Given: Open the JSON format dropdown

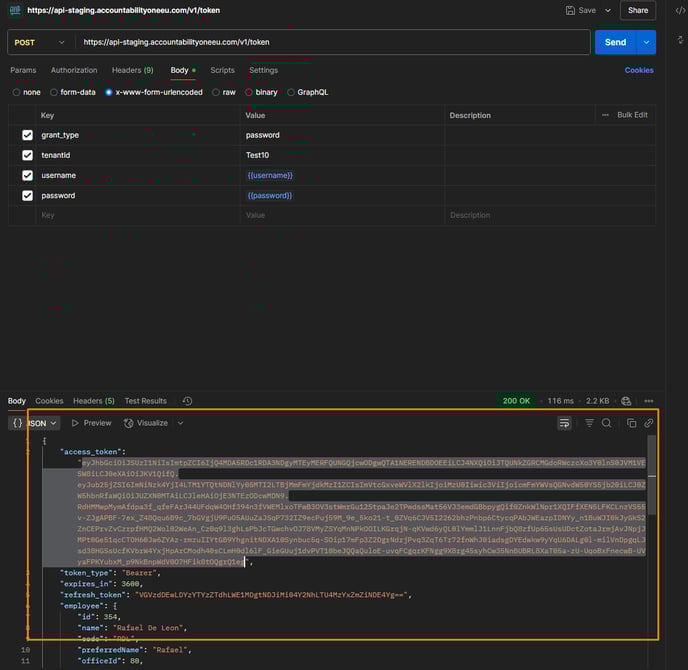Looking at the screenshot, I should 33,423.
